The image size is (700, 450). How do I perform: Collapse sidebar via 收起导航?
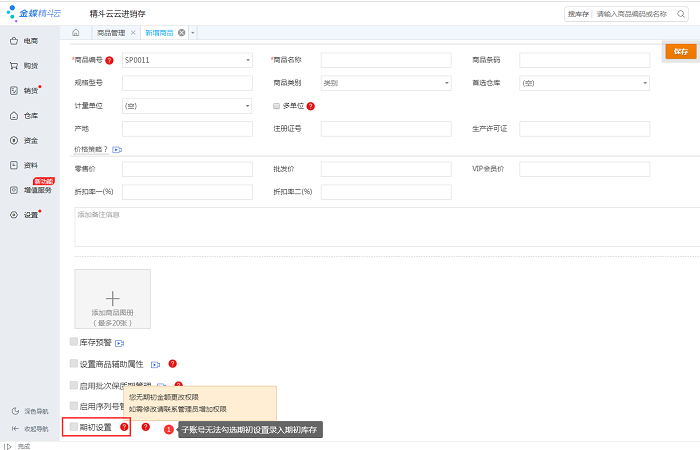click(28, 429)
